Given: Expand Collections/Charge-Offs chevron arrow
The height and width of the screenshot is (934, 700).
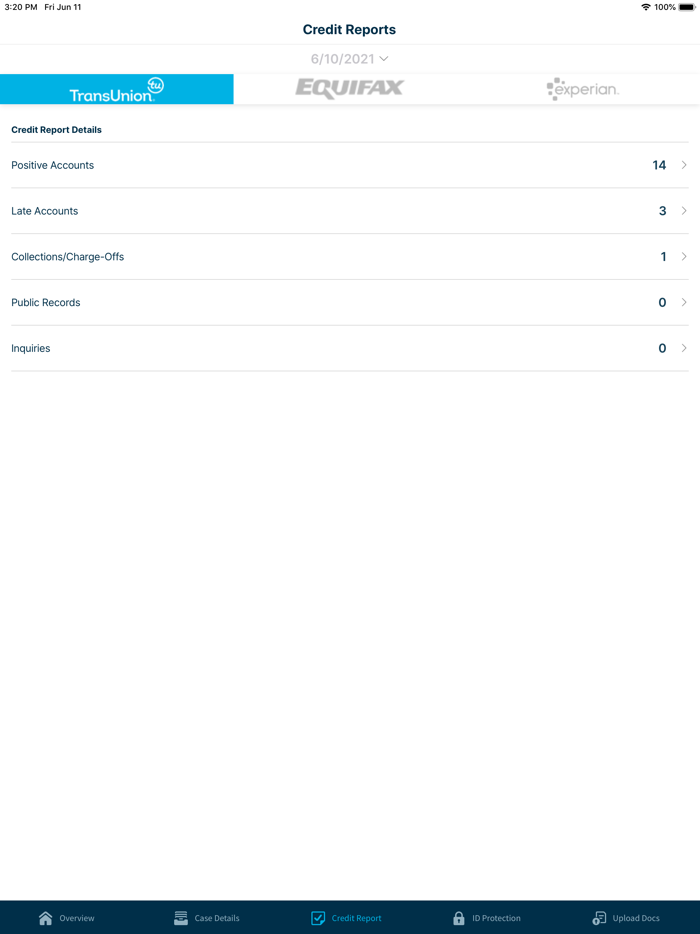Looking at the screenshot, I should pos(684,257).
